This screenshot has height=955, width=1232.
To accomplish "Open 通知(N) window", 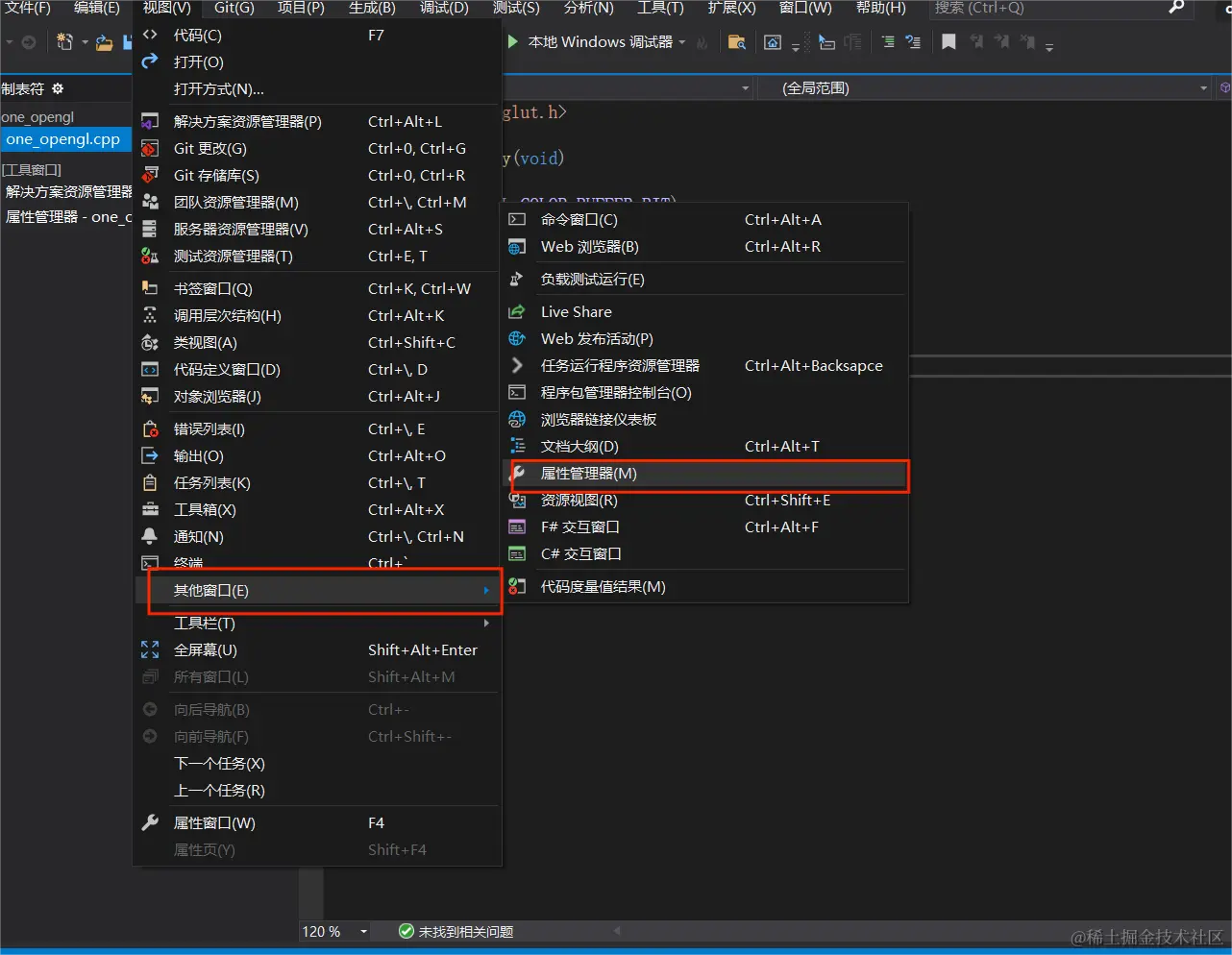I will coord(318,537).
